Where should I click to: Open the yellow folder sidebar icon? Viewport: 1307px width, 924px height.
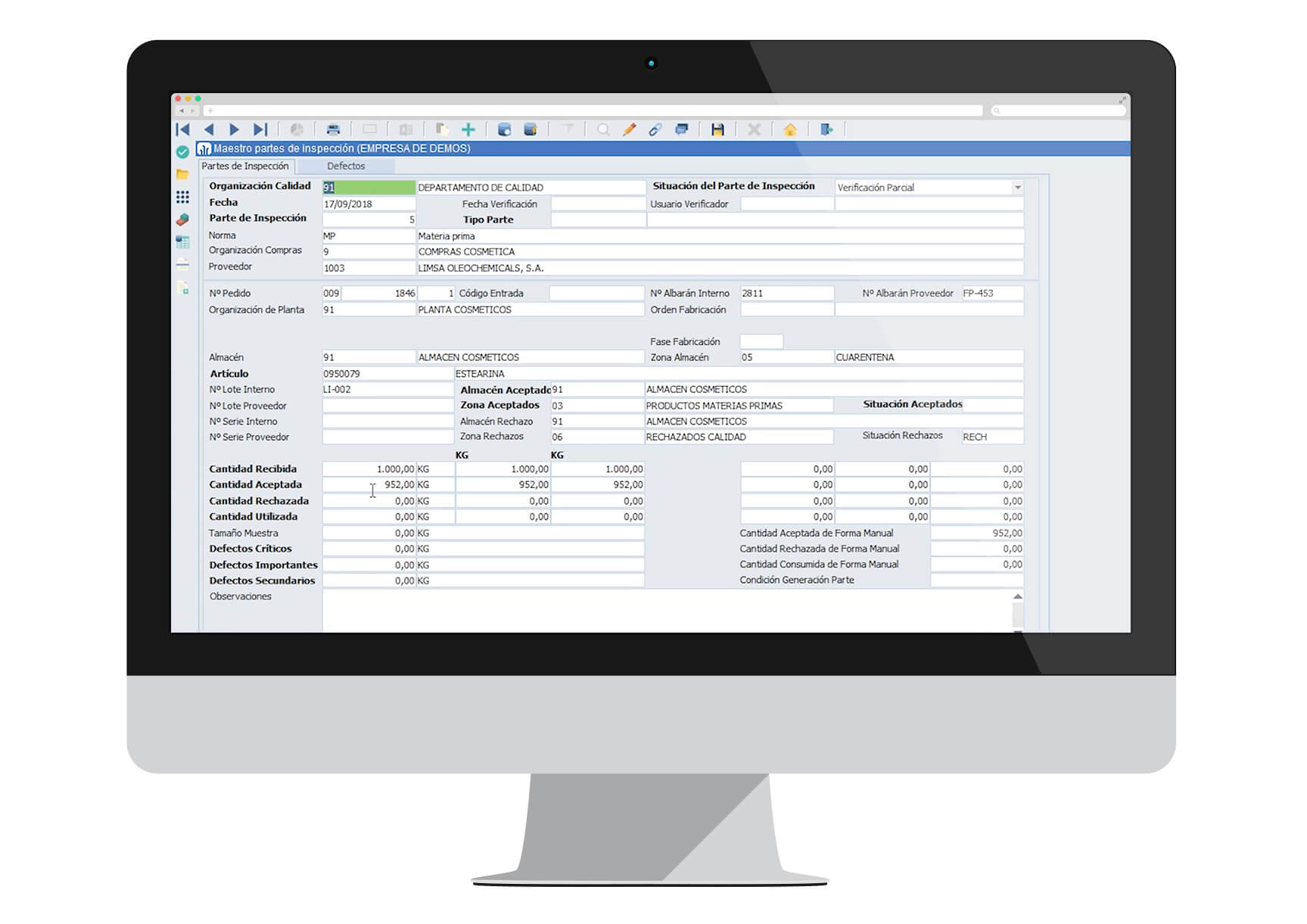pyautogui.click(x=182, y=174)
